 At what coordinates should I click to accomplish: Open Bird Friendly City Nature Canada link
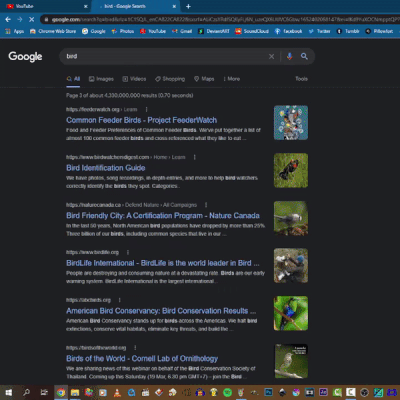(163, 216)
